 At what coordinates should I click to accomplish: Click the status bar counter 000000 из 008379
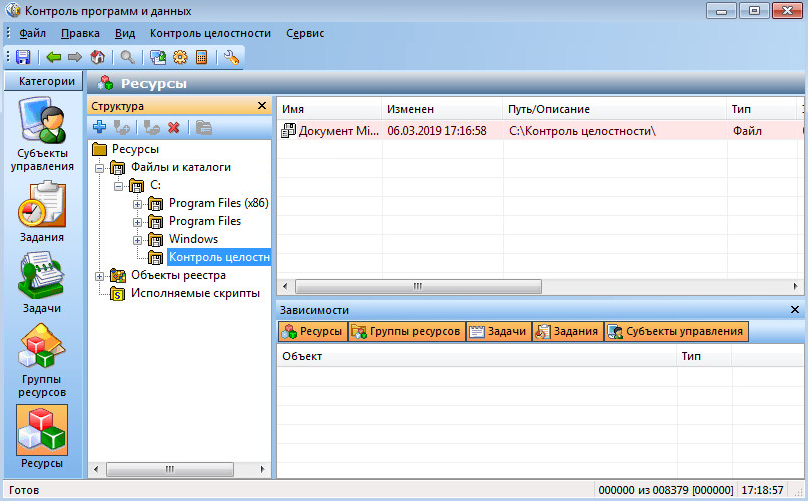click(x=666, y=490)
